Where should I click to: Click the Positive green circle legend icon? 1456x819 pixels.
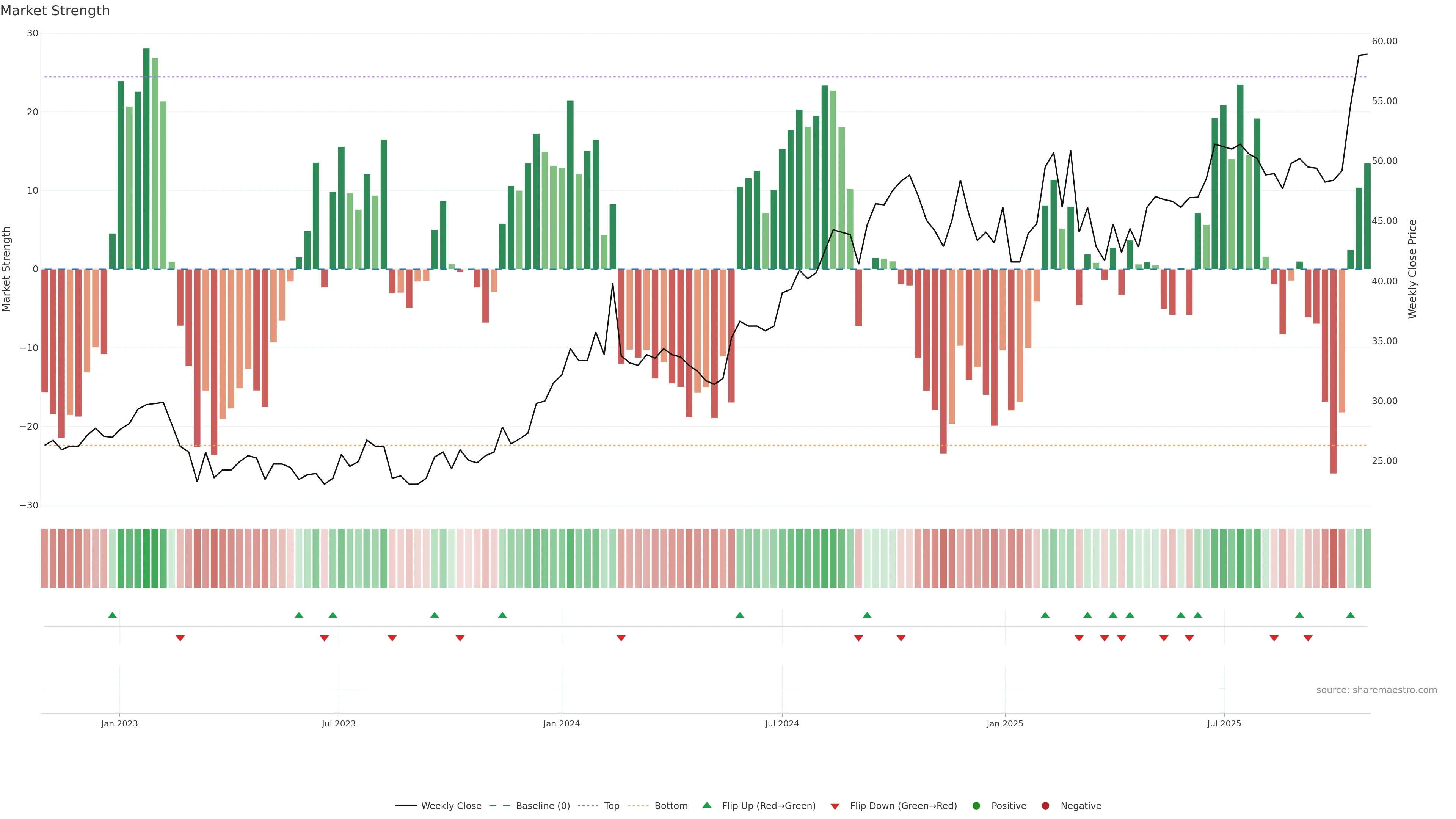(x=976, y=805)
